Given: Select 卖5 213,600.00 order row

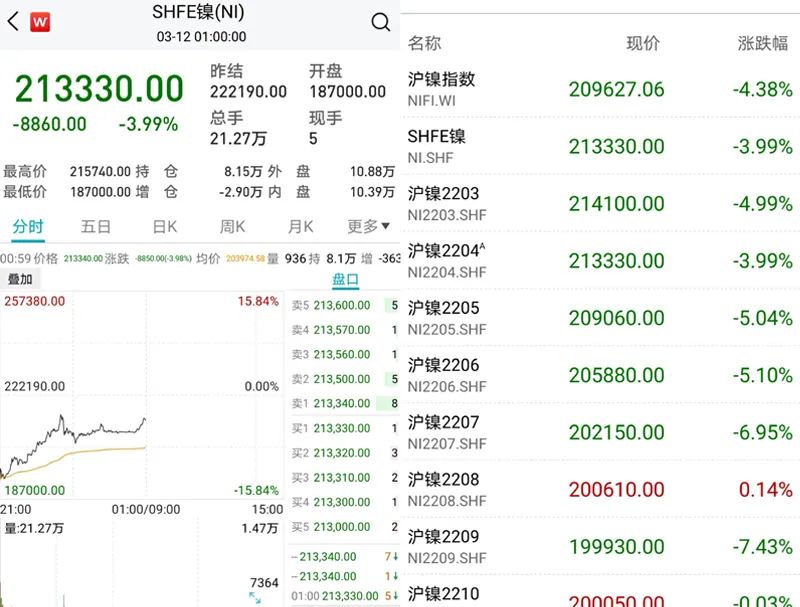Looking at the screenshot, I should click(x=345, y=306).
